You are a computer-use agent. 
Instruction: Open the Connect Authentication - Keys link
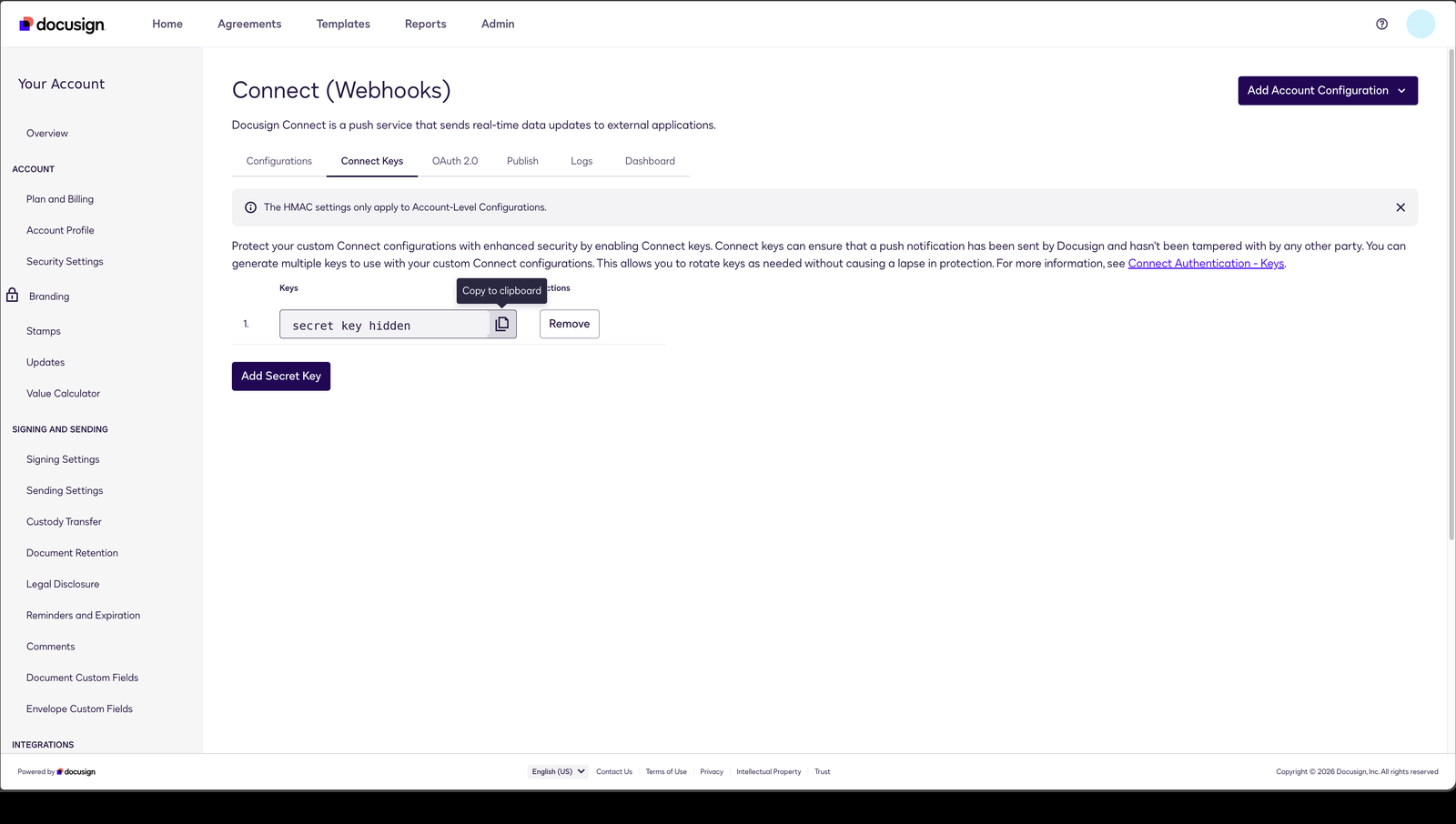[1206, 264]
